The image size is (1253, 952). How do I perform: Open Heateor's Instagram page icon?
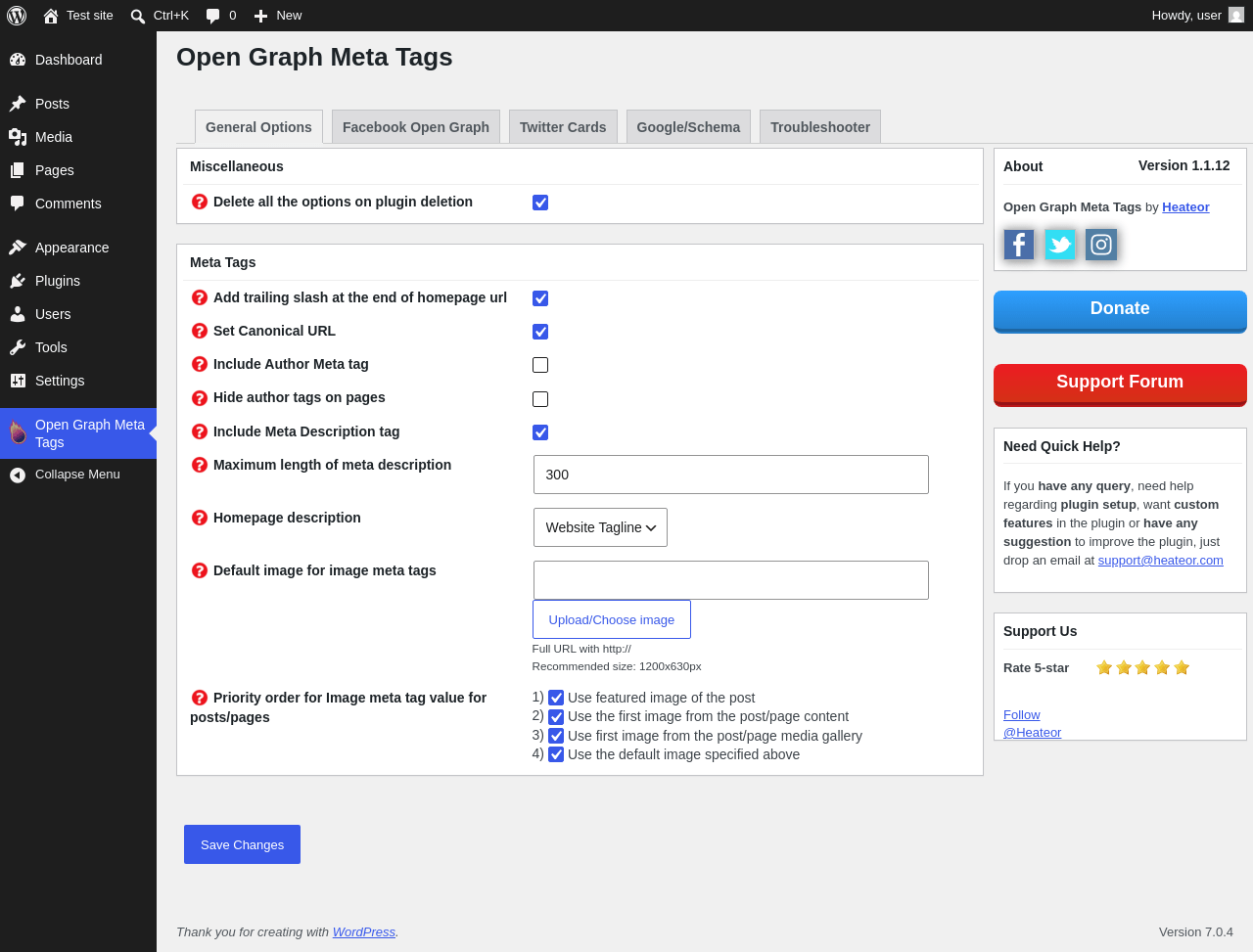pos(1101,245)
